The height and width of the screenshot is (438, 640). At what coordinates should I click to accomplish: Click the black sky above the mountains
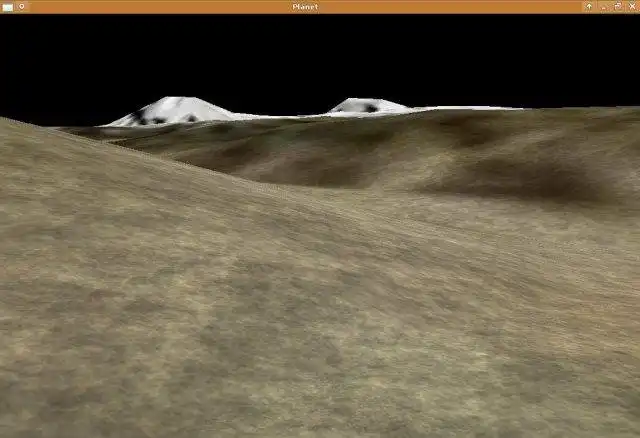[x=320, y=55]
